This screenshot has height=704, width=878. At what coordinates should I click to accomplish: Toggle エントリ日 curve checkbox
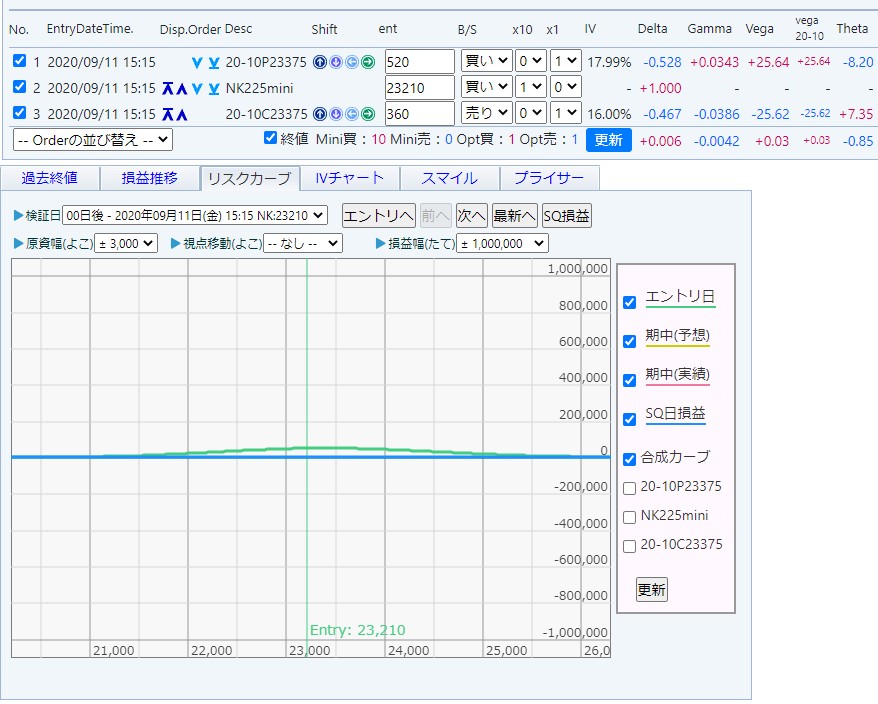[x=629, y=302]
